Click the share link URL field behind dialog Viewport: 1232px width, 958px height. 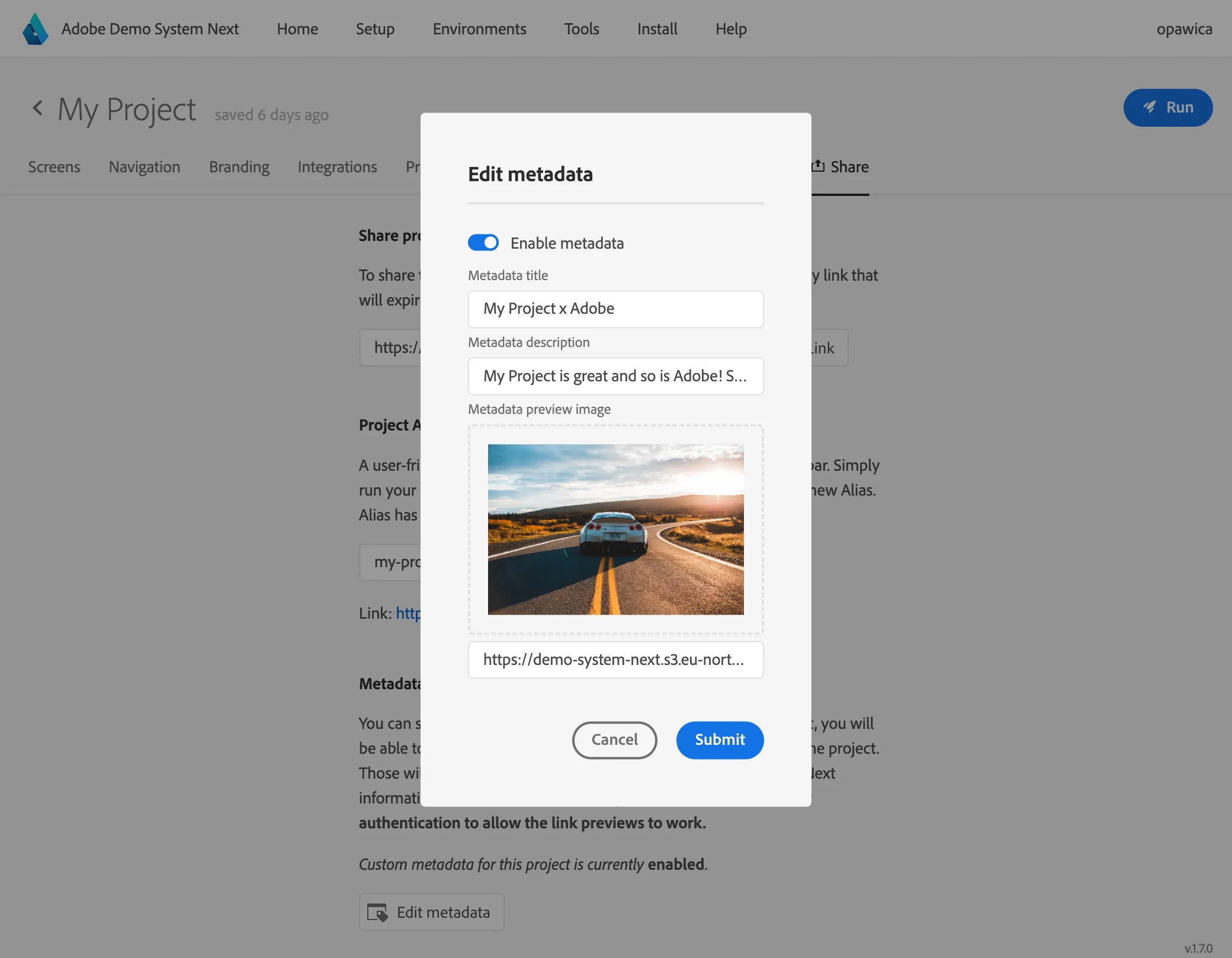pos(390,348)
